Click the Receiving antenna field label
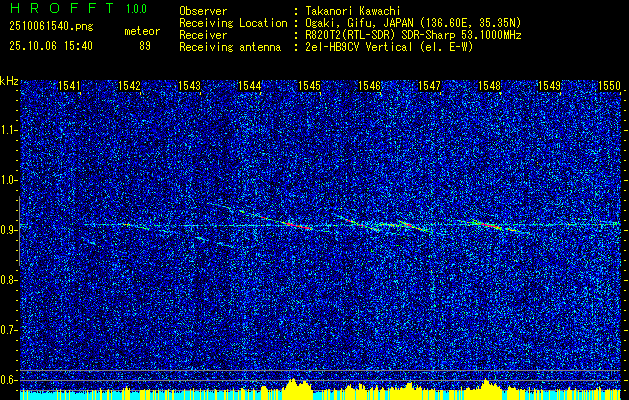This screenshot has width=629, height=400. [230, 47]
